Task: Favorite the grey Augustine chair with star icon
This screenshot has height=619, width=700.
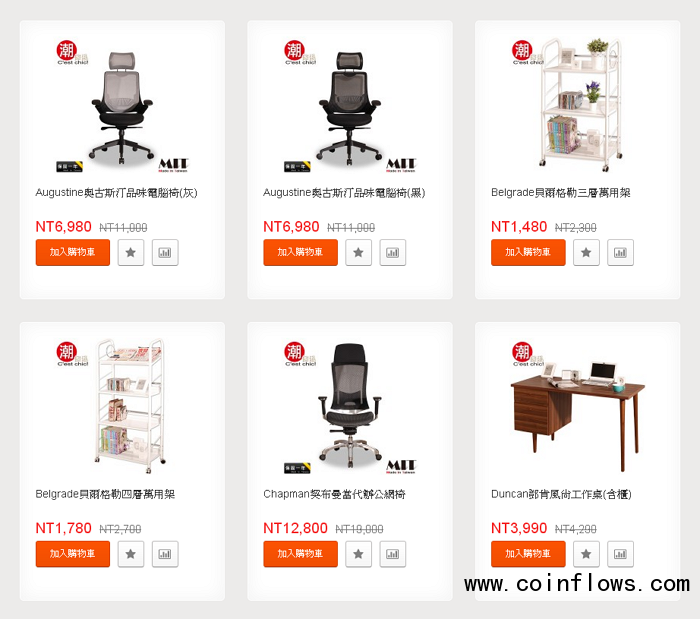Action: [x=131, y=253]
